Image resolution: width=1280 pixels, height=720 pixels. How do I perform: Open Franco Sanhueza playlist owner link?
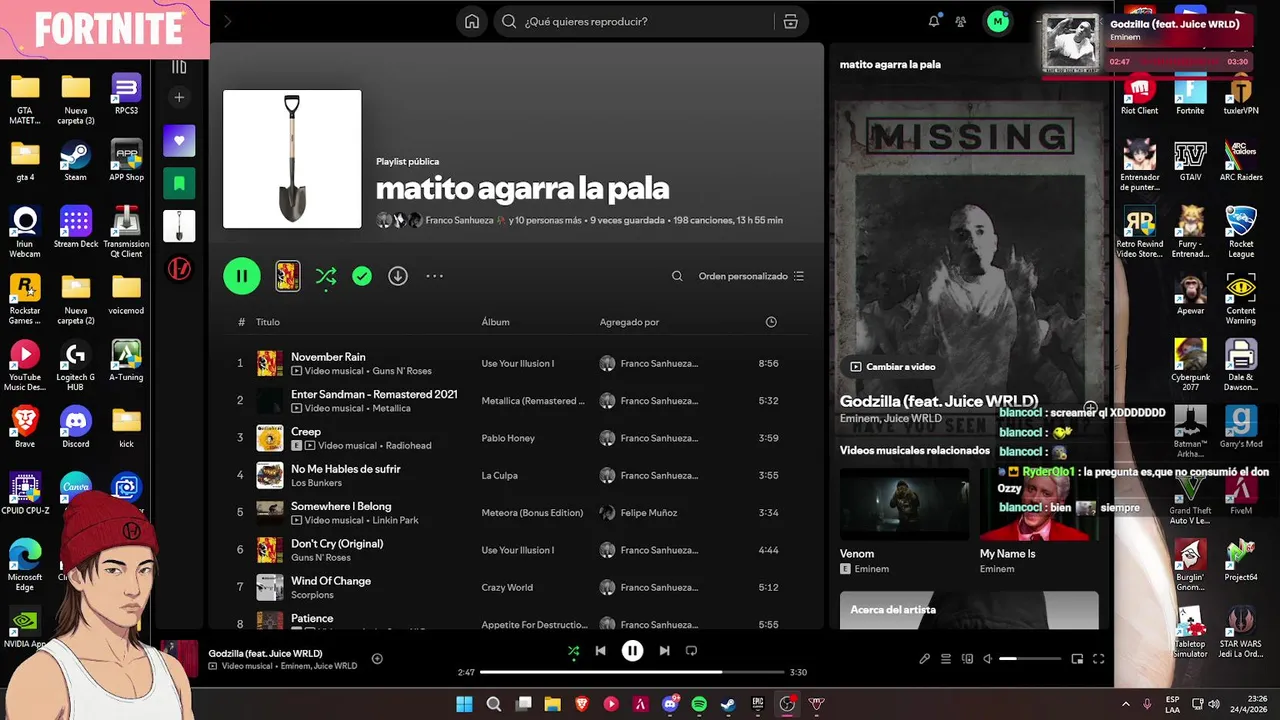460,220
